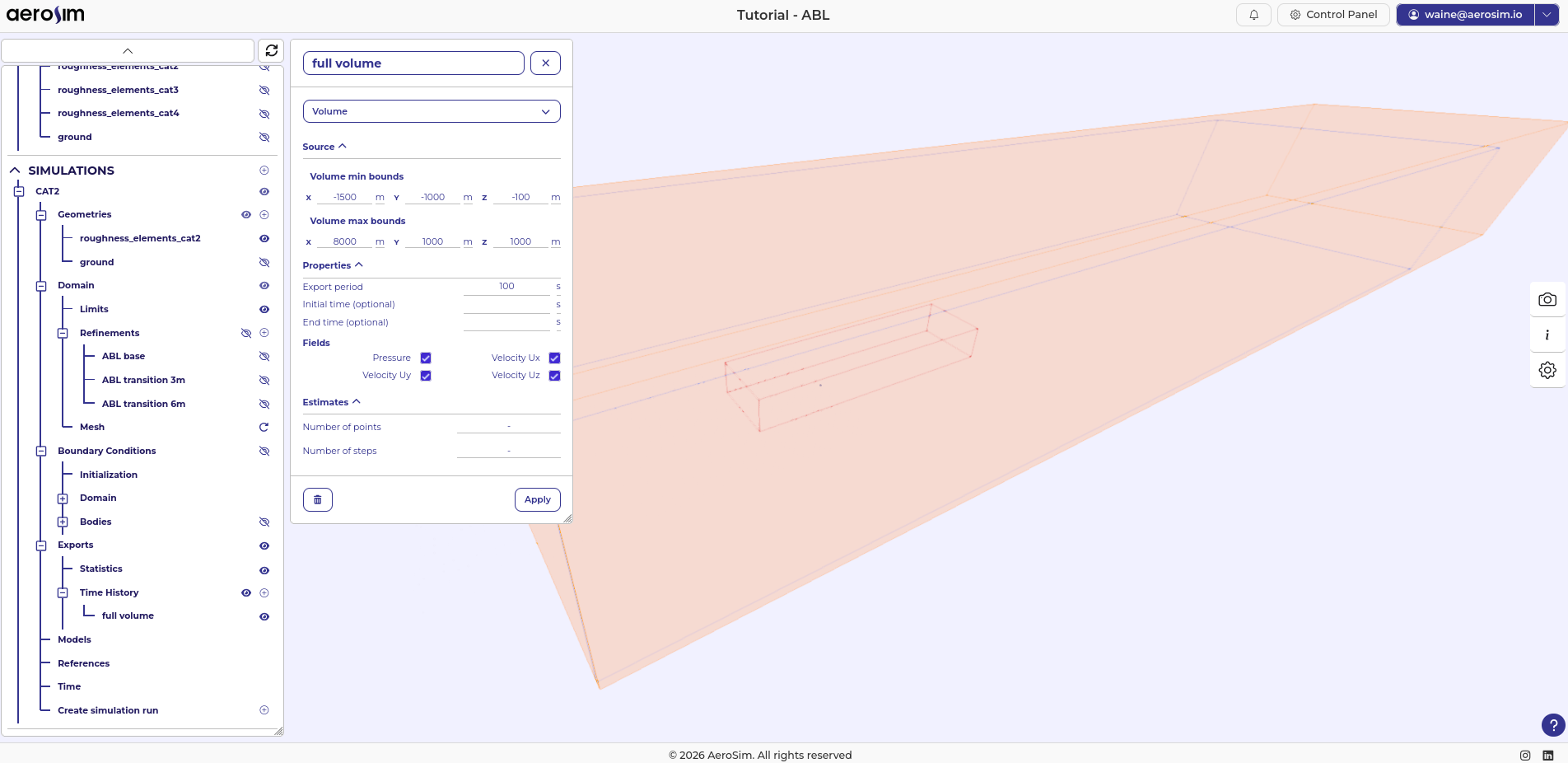The width and height of the screenshot is (1568, 763).
Task: Open the viewer info icon
Action: click(x=1547, y=335)
